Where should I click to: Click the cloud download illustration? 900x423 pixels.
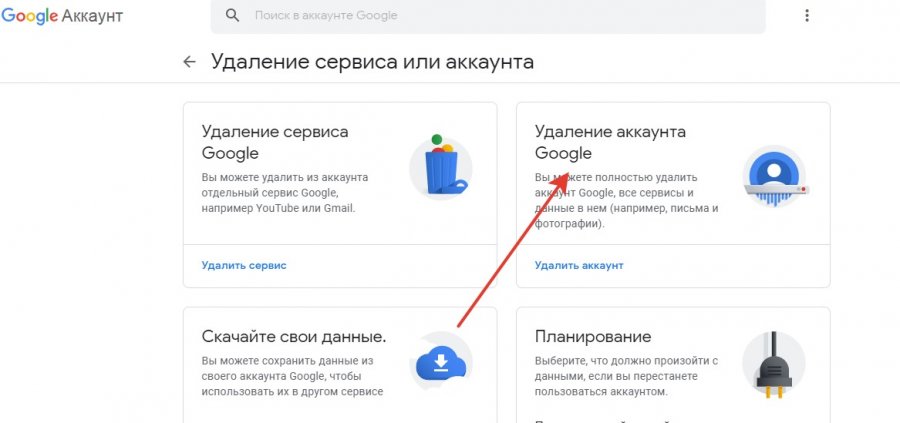[x=441, y=363]
